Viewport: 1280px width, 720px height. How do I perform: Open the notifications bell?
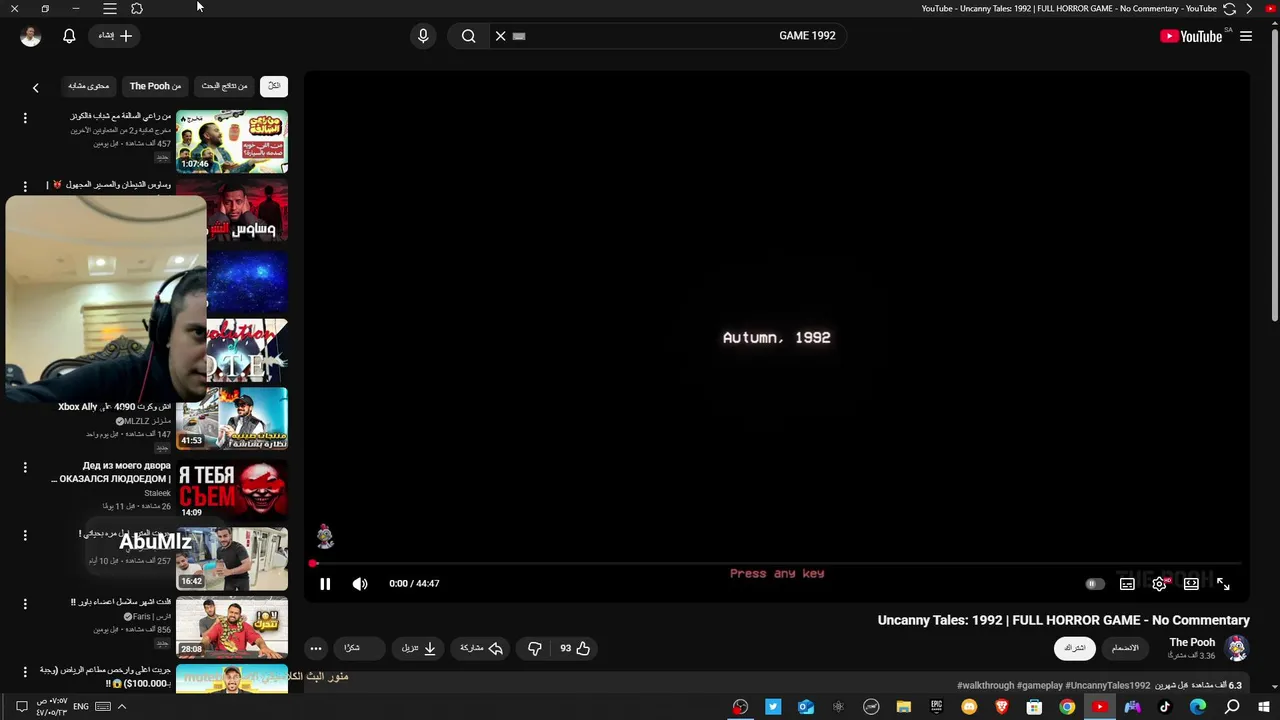click(69, 36)
